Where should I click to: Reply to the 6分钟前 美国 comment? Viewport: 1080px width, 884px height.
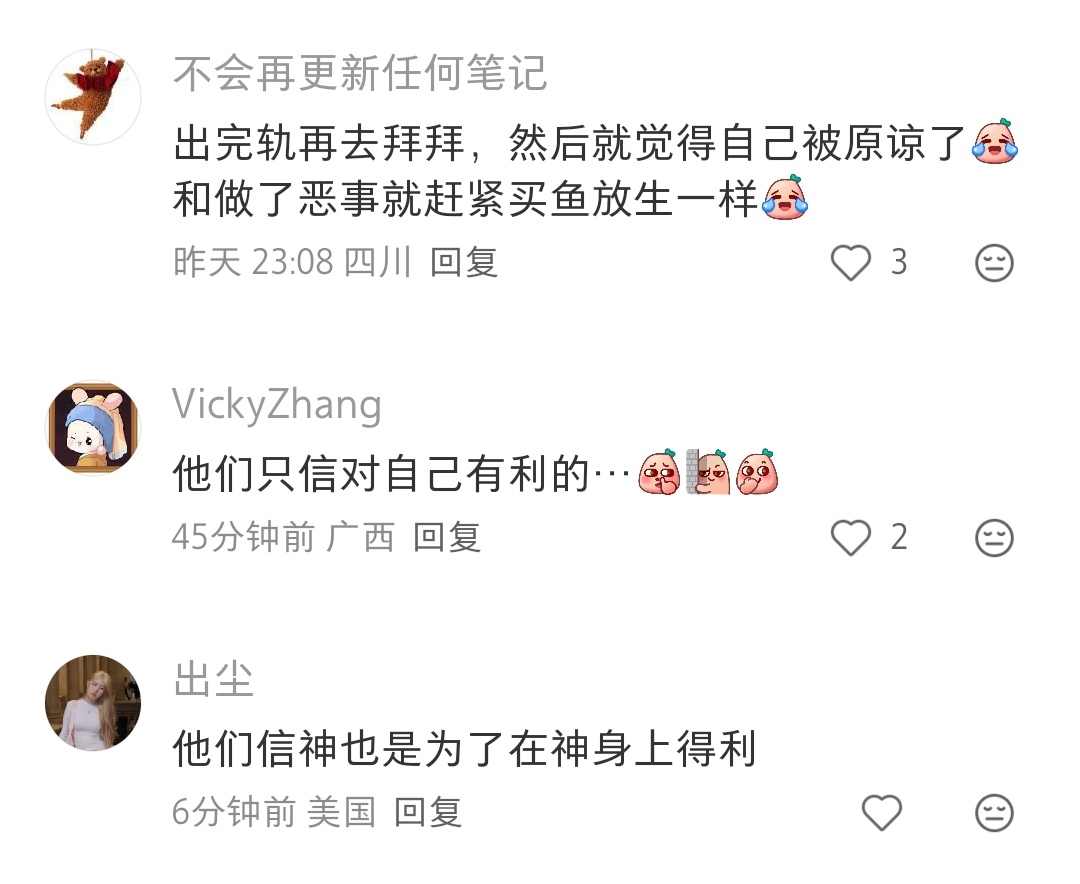[428, 812]
